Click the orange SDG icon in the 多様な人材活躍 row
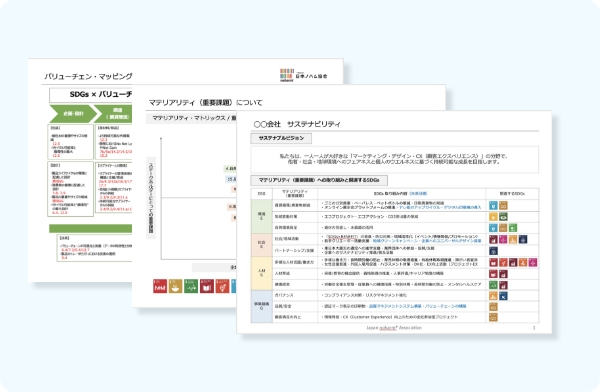The height and width of the screenshot is (392, 600). point(523,262)
